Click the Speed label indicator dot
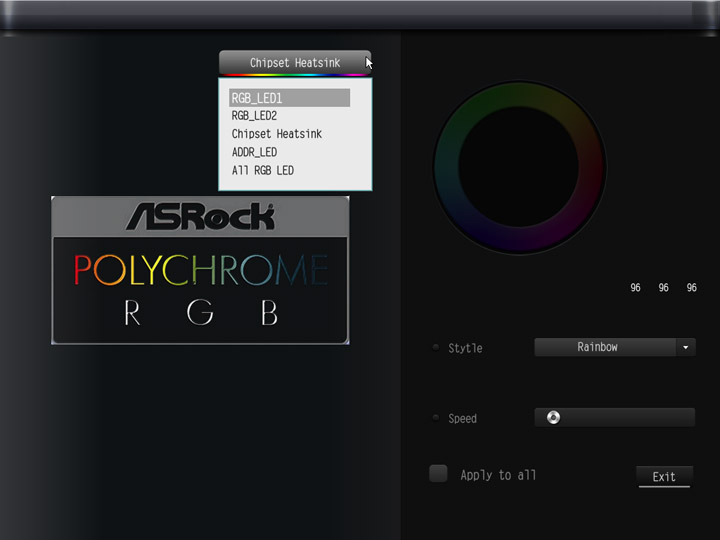Image resolution: width=720 pixels, height=540 pixels. [436, 417]
